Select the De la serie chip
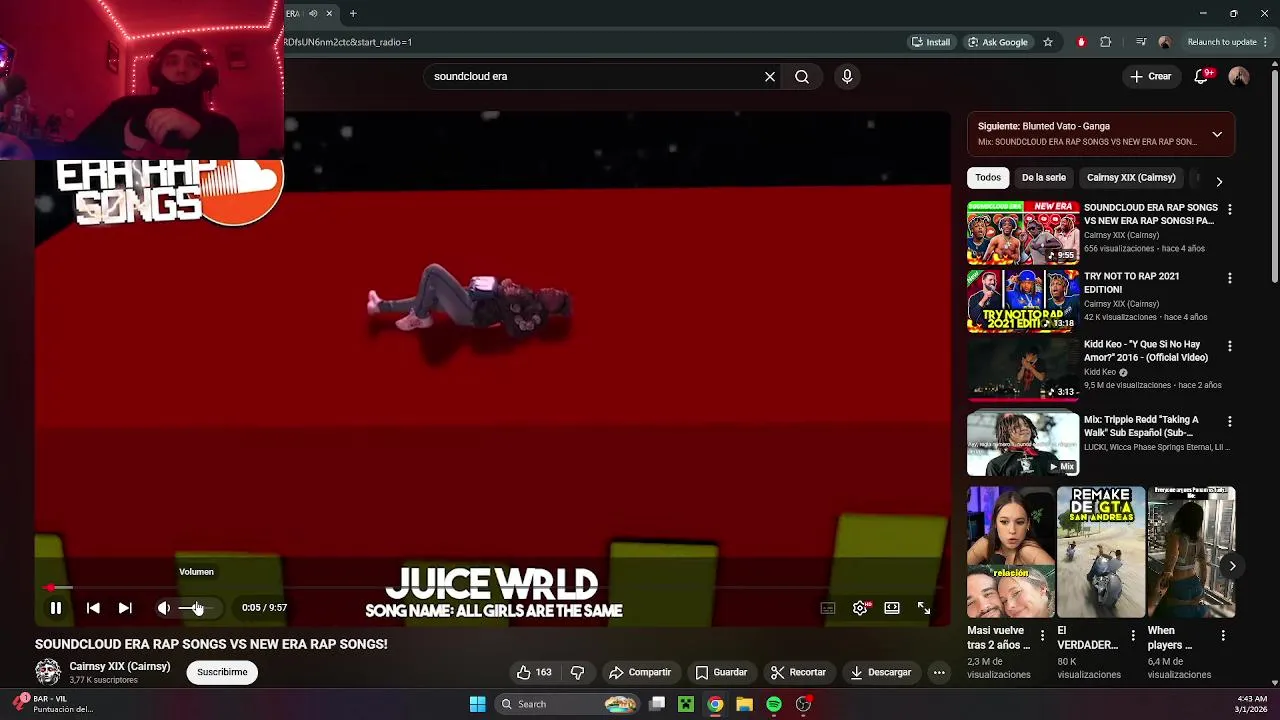The width and height of the screenshot is (1280, 720). pyautogui.click(x=1044, y=177)
